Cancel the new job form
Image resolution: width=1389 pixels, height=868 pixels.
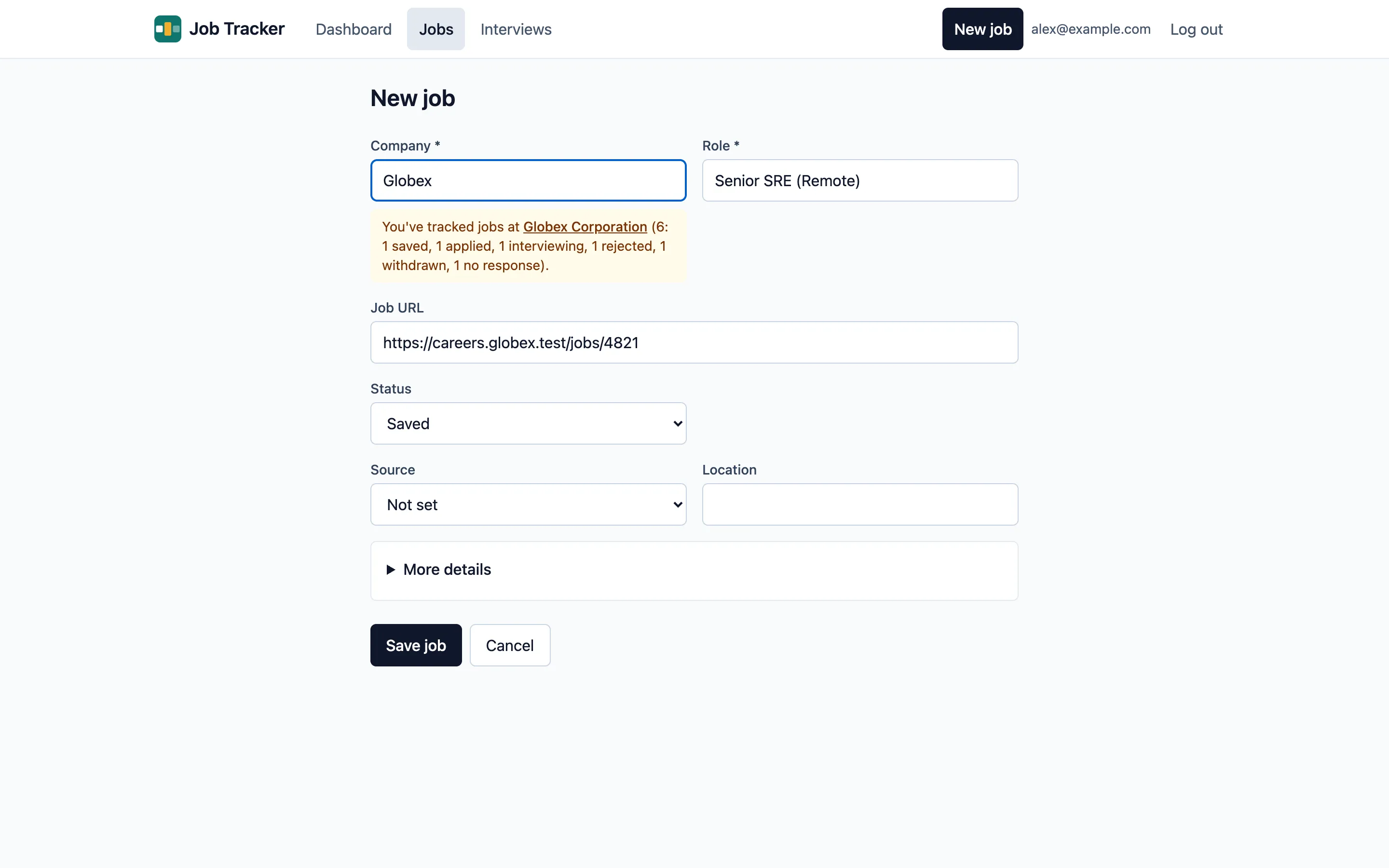point(510,645)
